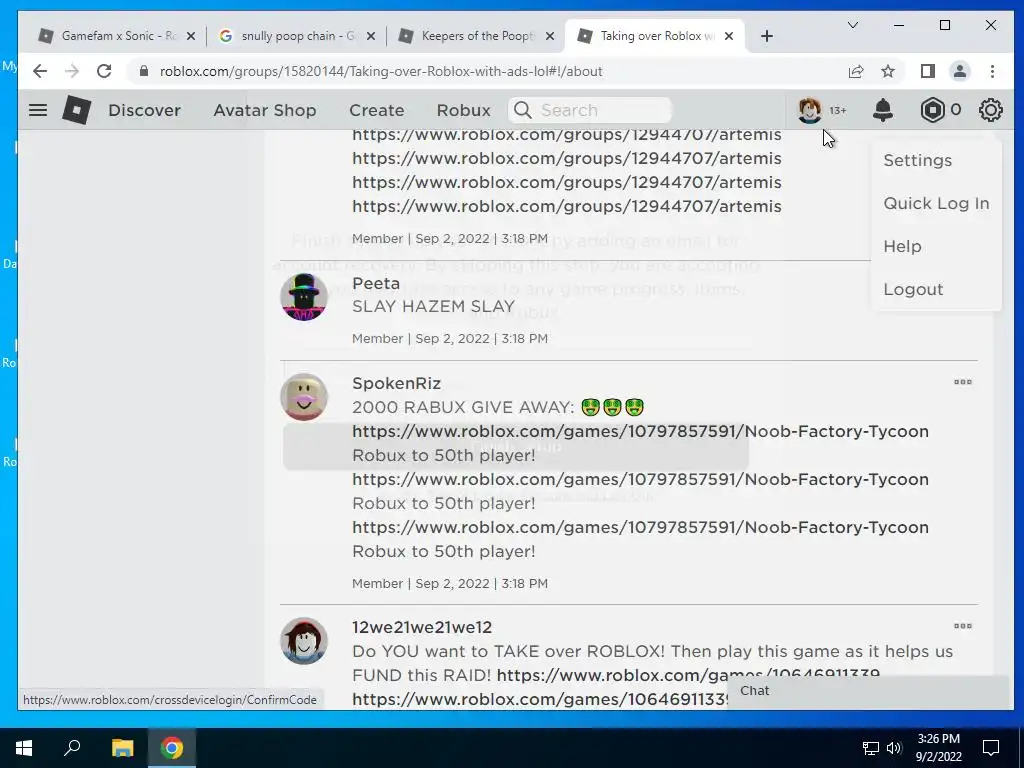Screen dimensions: 1024x768
Task: Select Settings in the gear menu
Action: 918,160
